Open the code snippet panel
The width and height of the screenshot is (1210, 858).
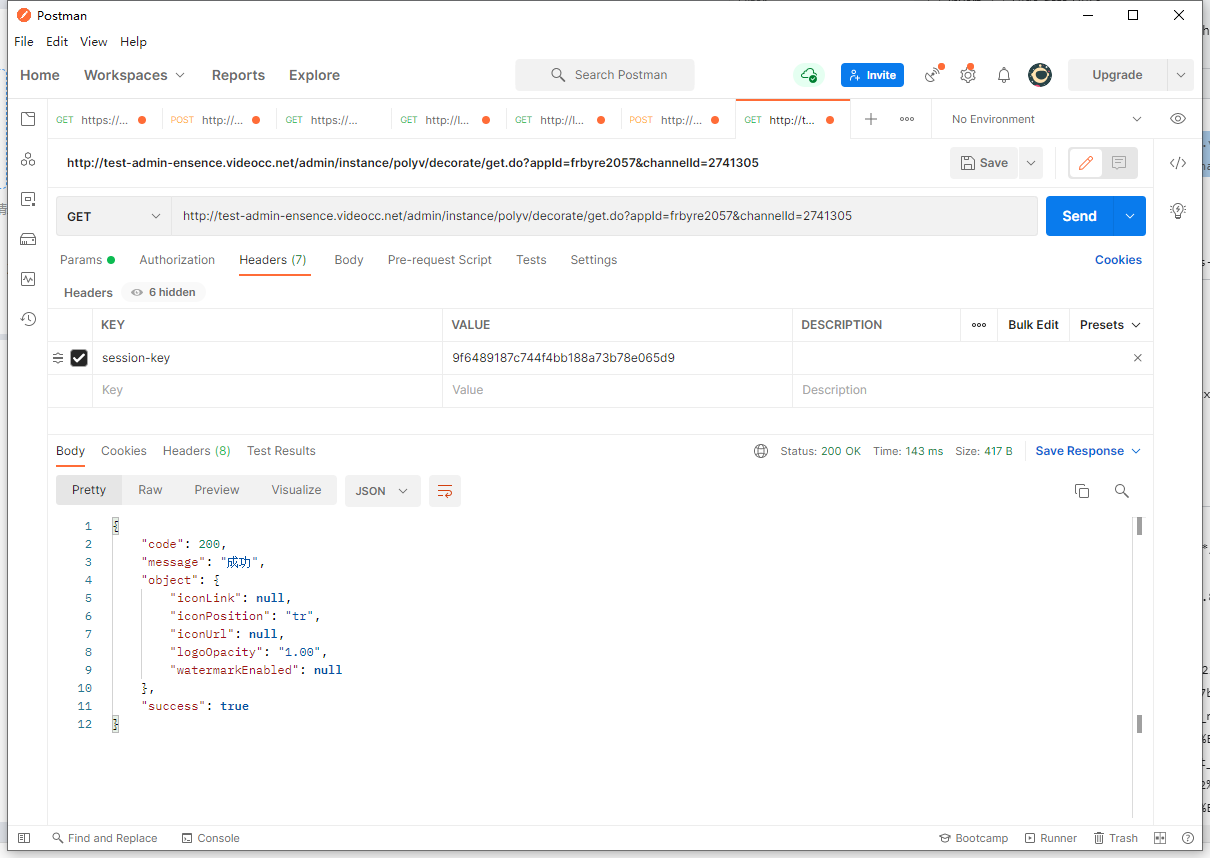pos(1178,163)
